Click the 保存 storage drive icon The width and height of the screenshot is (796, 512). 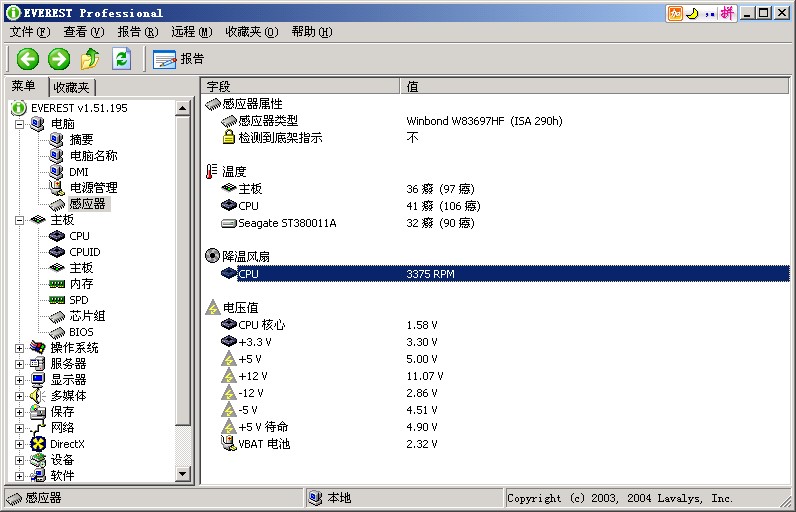point(38,412)
